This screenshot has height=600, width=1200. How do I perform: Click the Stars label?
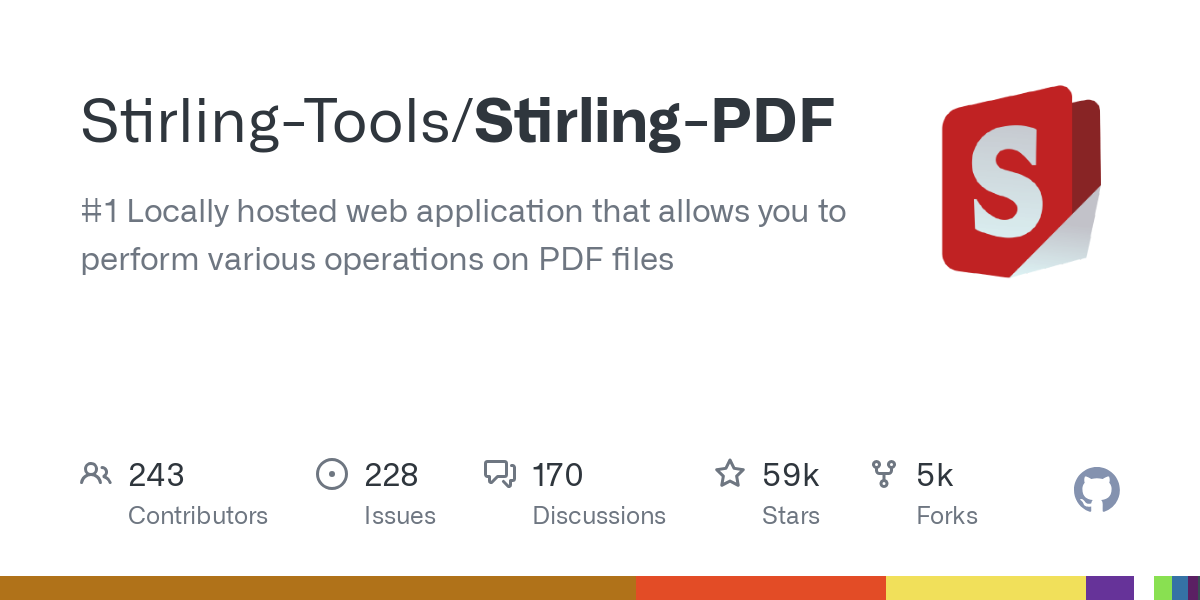point(791,516)
